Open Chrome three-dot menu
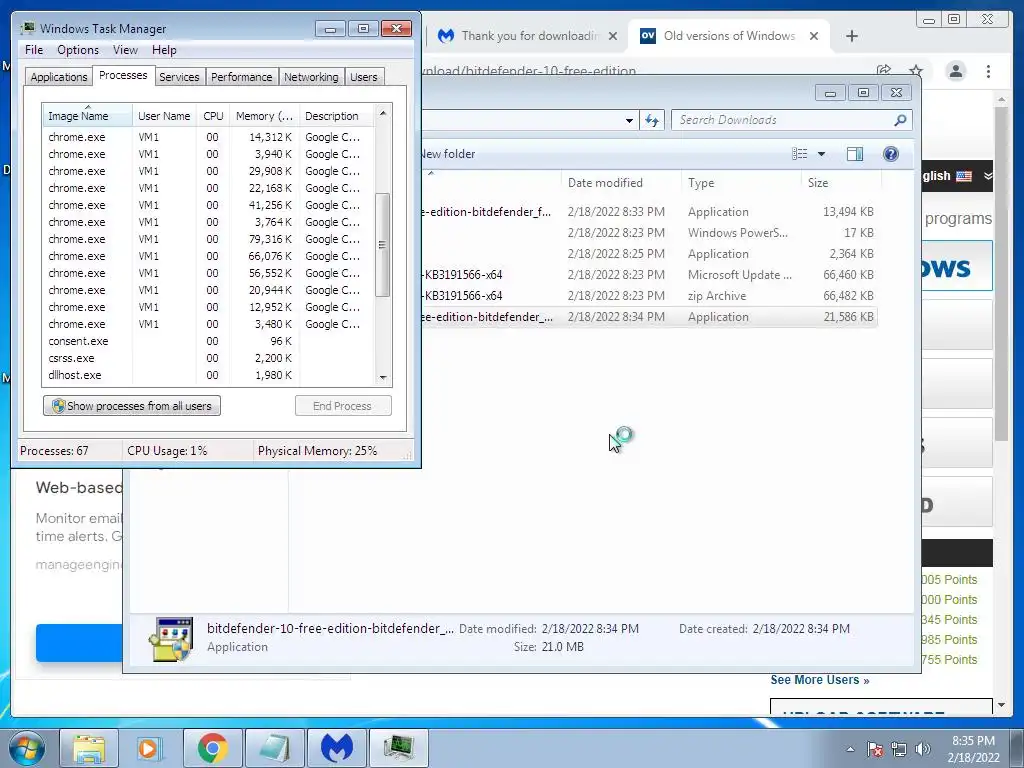This screenshot has width=1024, height=768. click(x=988, y=71)
